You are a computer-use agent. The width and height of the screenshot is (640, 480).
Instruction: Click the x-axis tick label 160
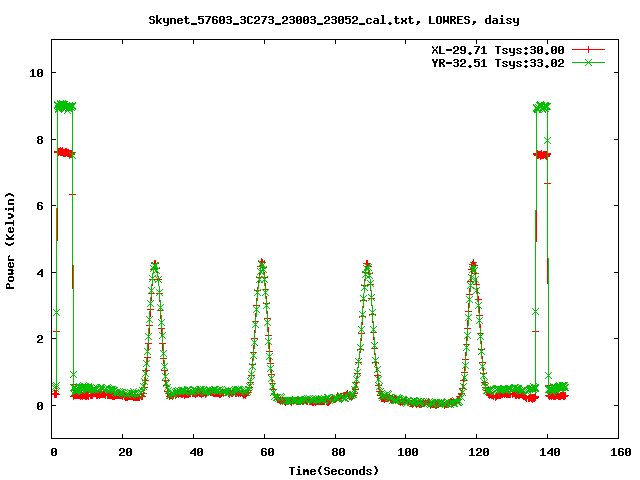618,452
